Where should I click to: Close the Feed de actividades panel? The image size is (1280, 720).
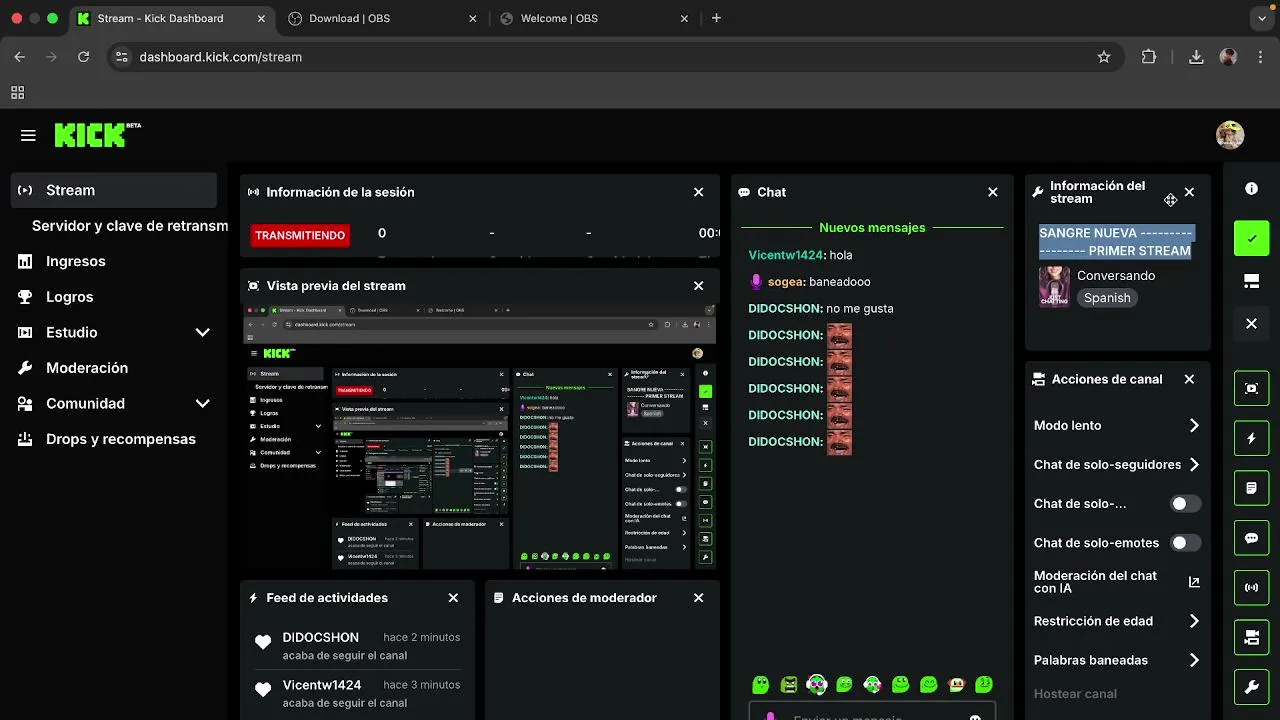(453, 598)
